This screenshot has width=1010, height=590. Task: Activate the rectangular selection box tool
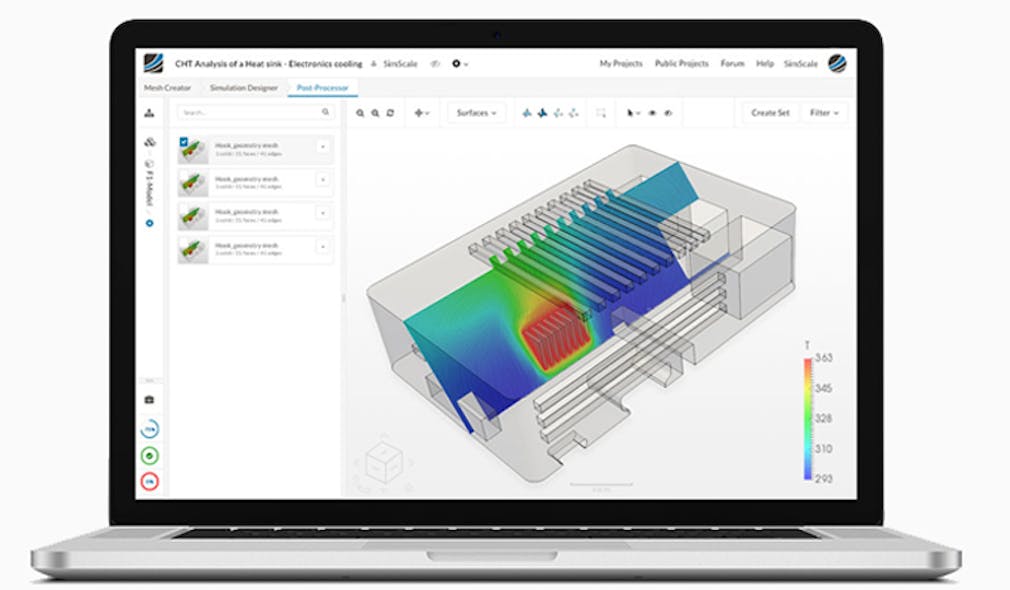(601, 113)
